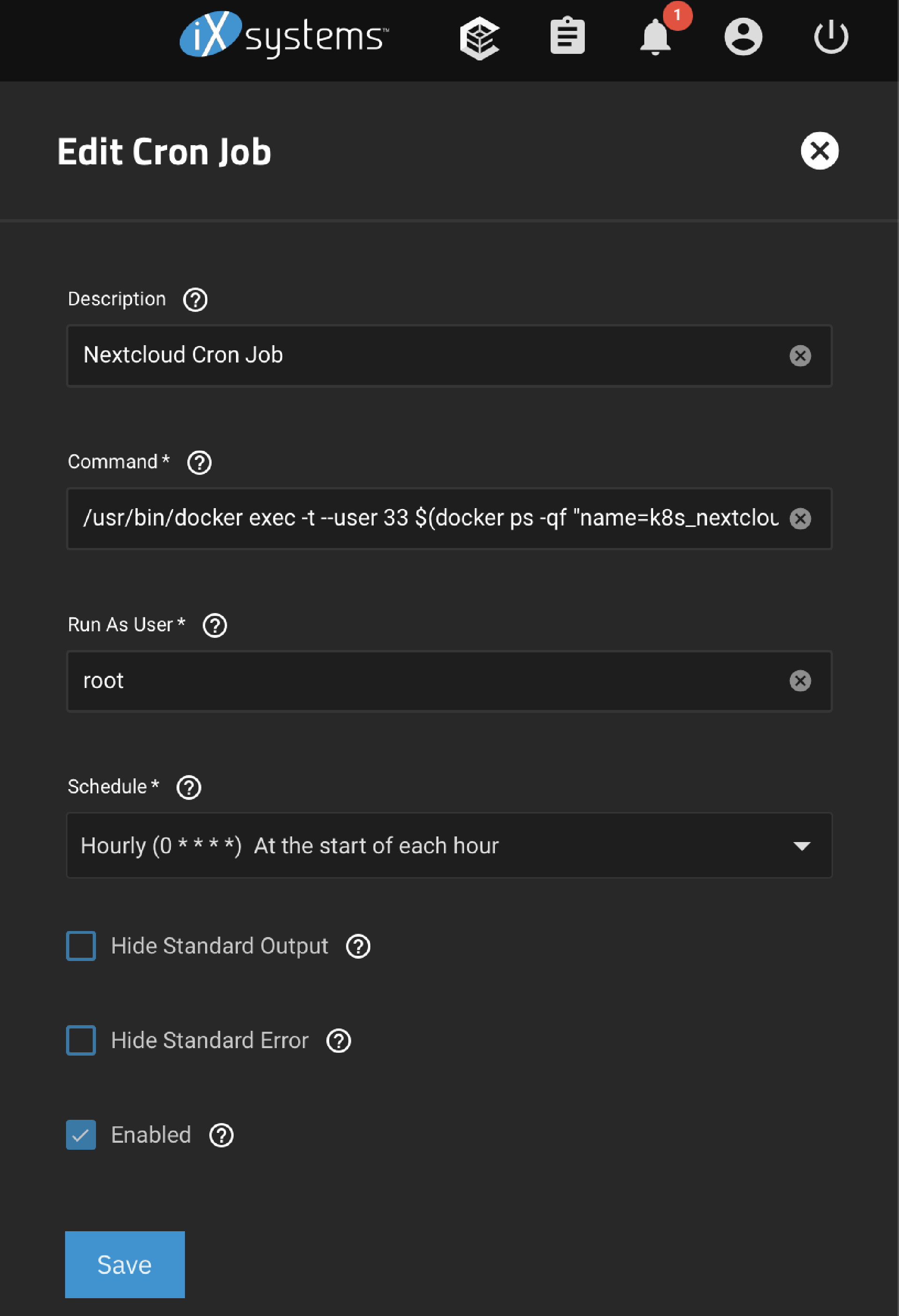The width and height of the screenshot is (899, 1316).
Task: Open help for the Description field
Action: [195, 300]
